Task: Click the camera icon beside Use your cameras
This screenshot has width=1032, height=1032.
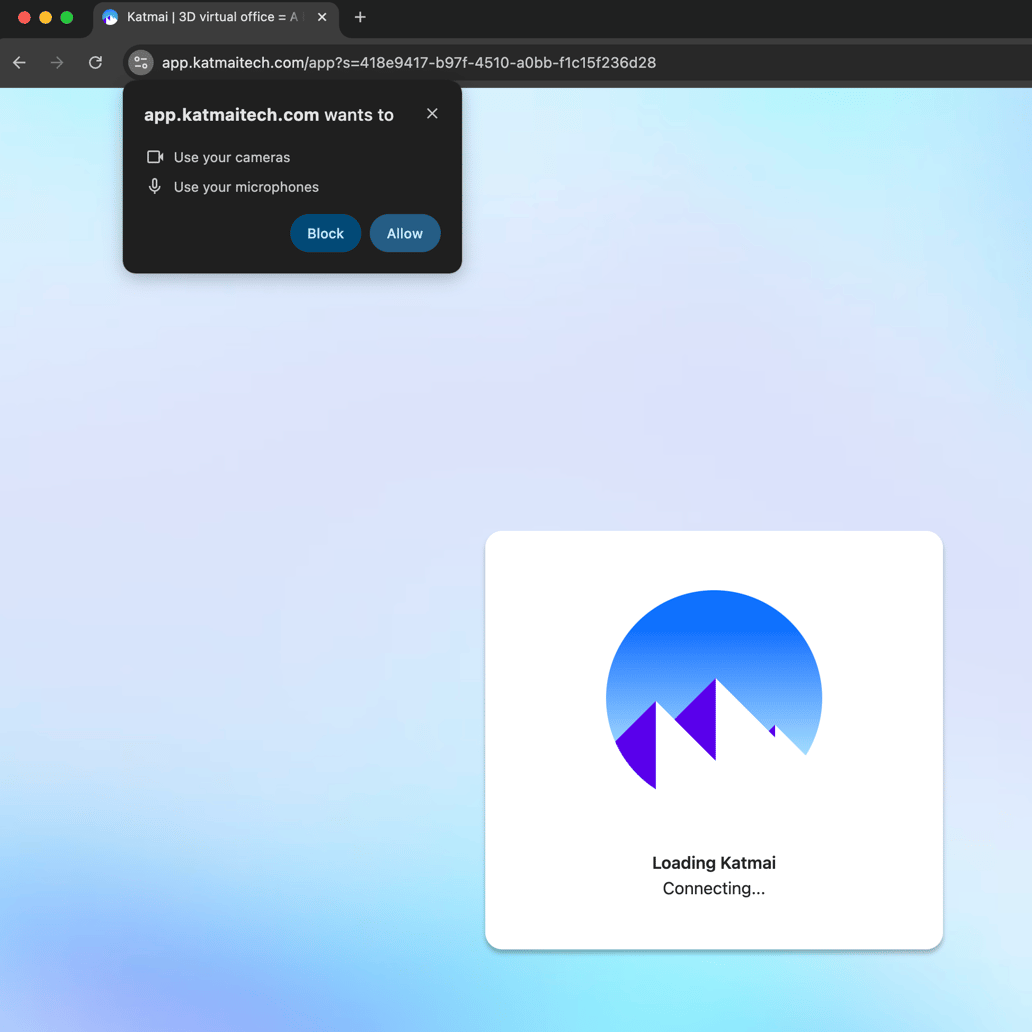Action: [155, 156]
